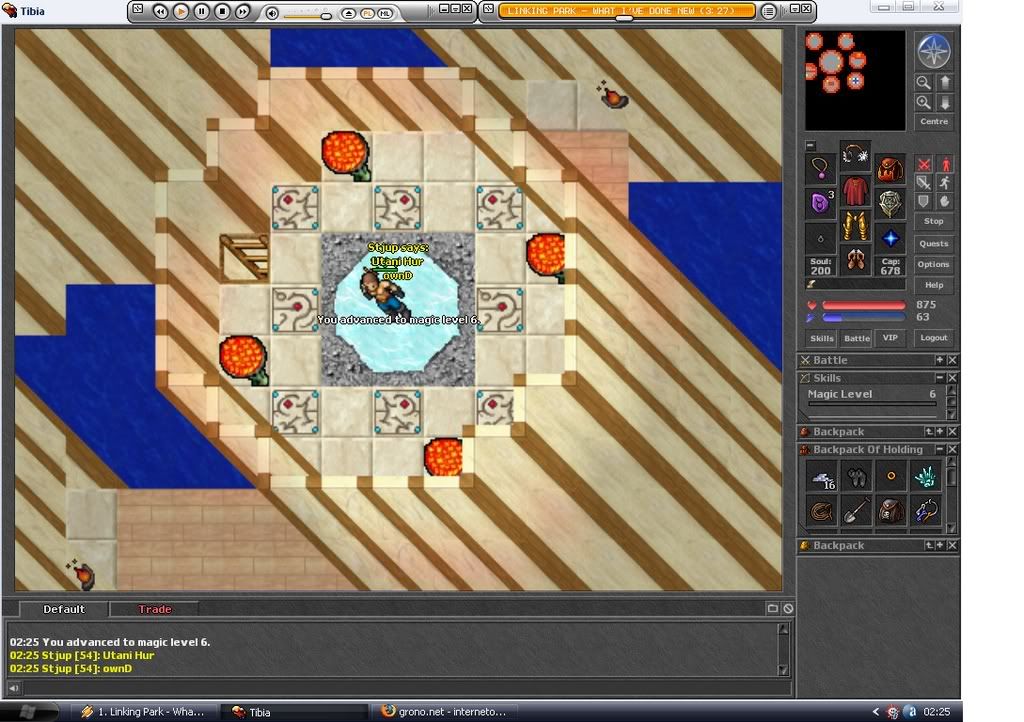Toggle chat volume button left of input

pos(14,687)
